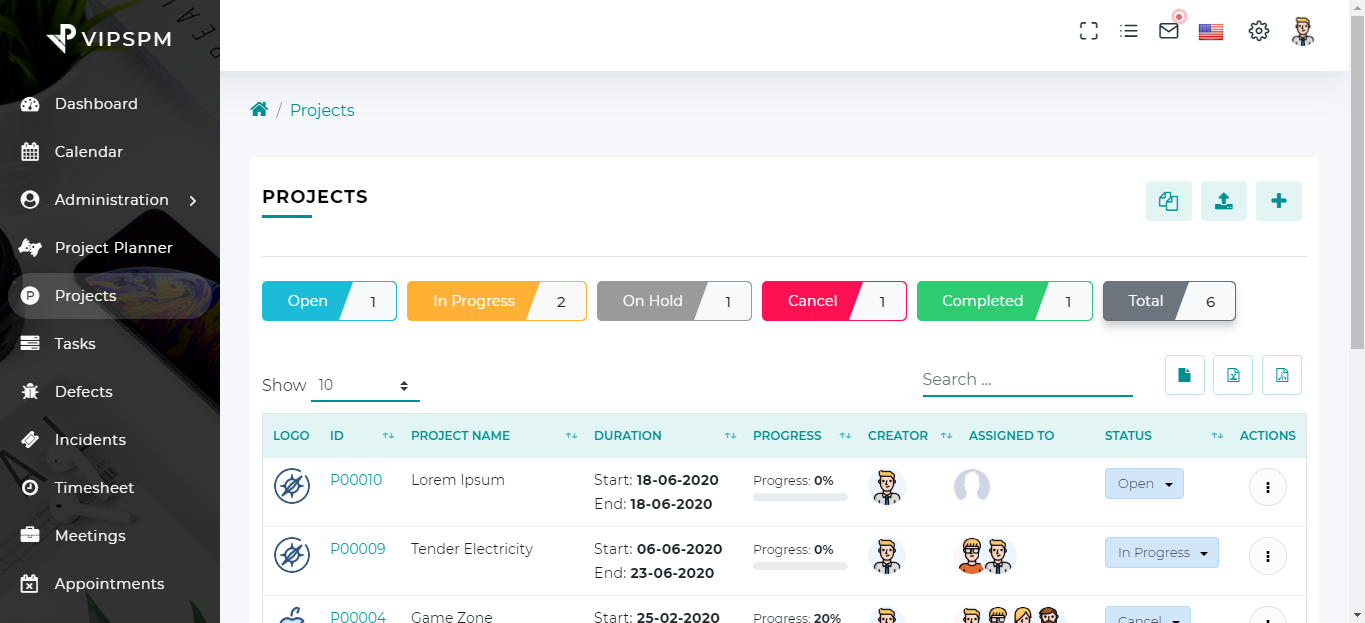The height and width of the screenshot is (623, 1365).
Task: Open actions menu for Tender Electricity row
Action: click(x=1267, y=556)
